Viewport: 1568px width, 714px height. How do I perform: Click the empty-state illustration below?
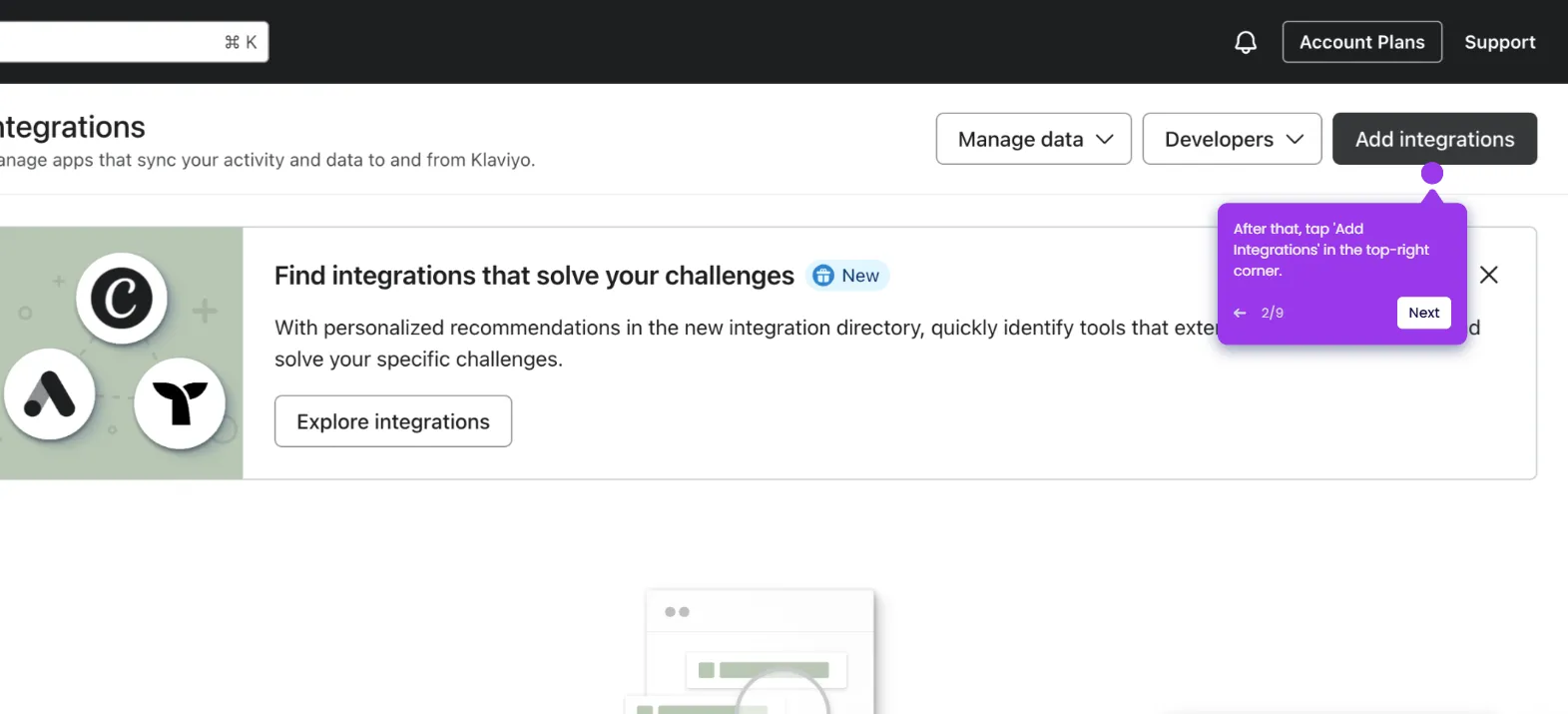click(x=759, y=651)
